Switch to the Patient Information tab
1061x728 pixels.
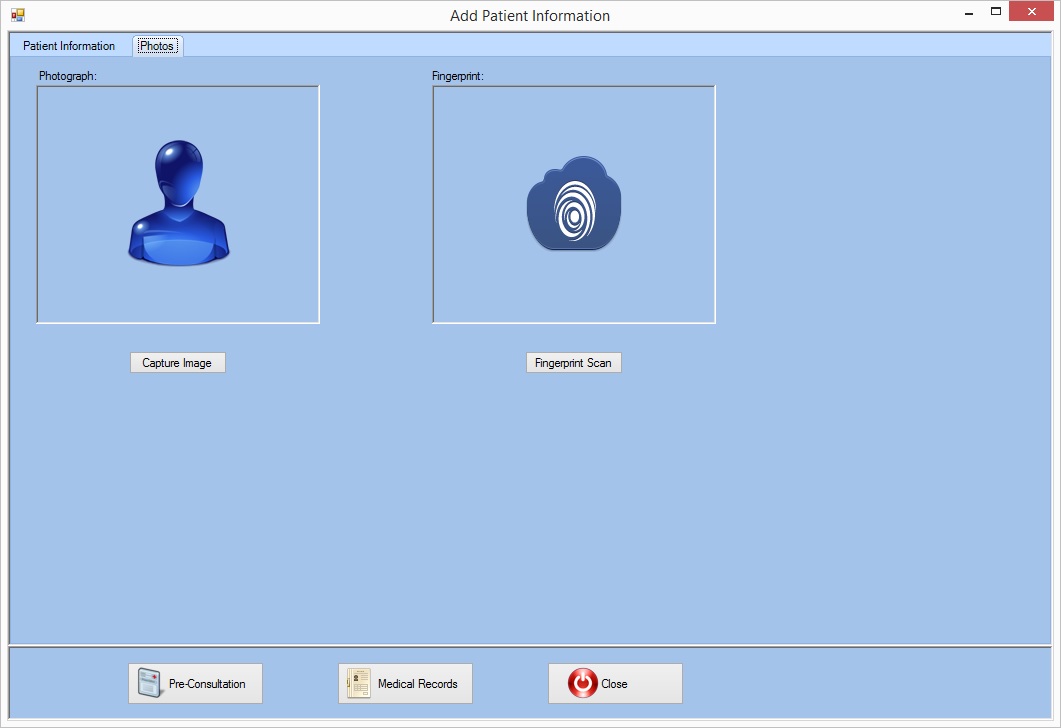[69, 46]
